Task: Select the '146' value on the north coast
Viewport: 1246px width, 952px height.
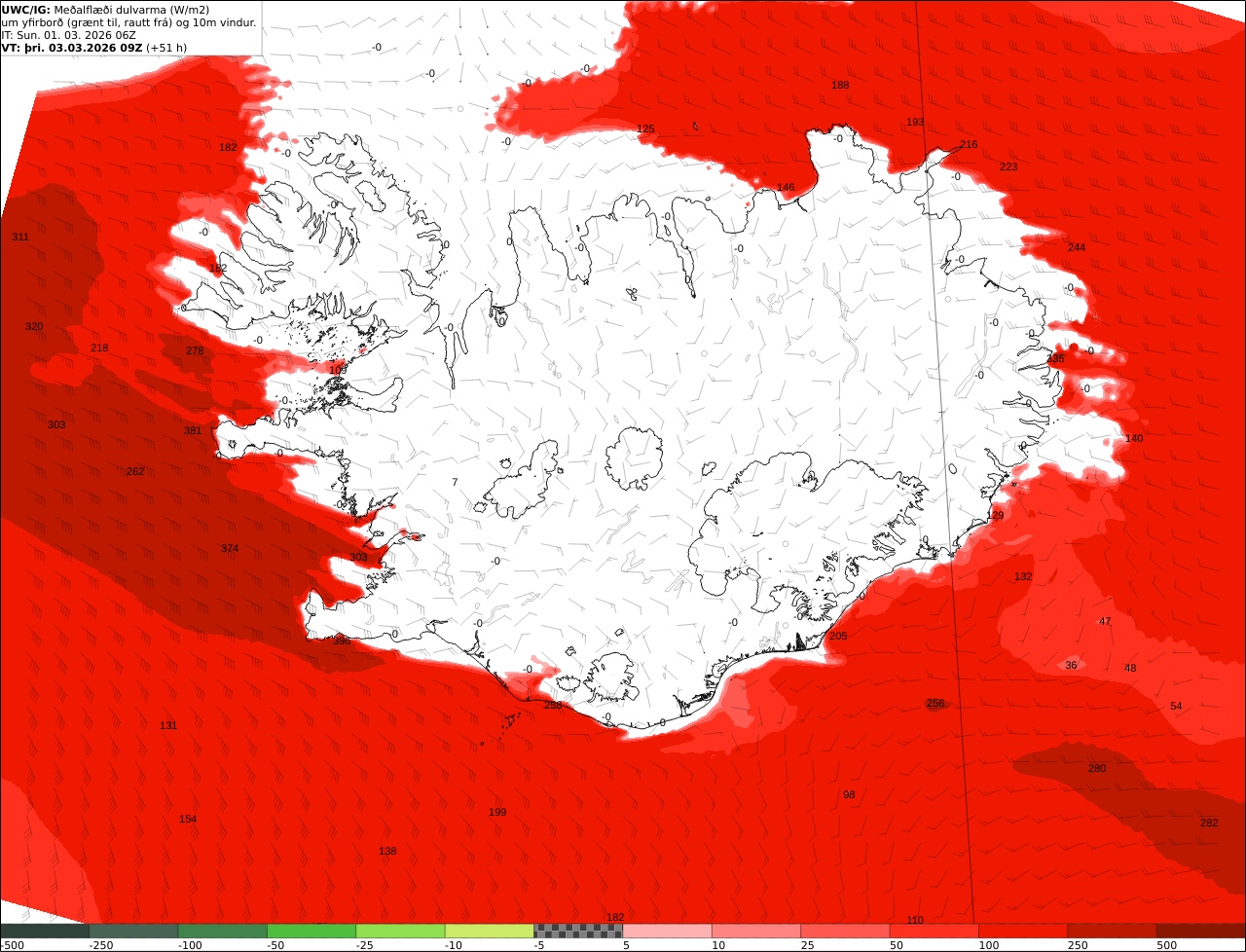Action: coord(786,188)
